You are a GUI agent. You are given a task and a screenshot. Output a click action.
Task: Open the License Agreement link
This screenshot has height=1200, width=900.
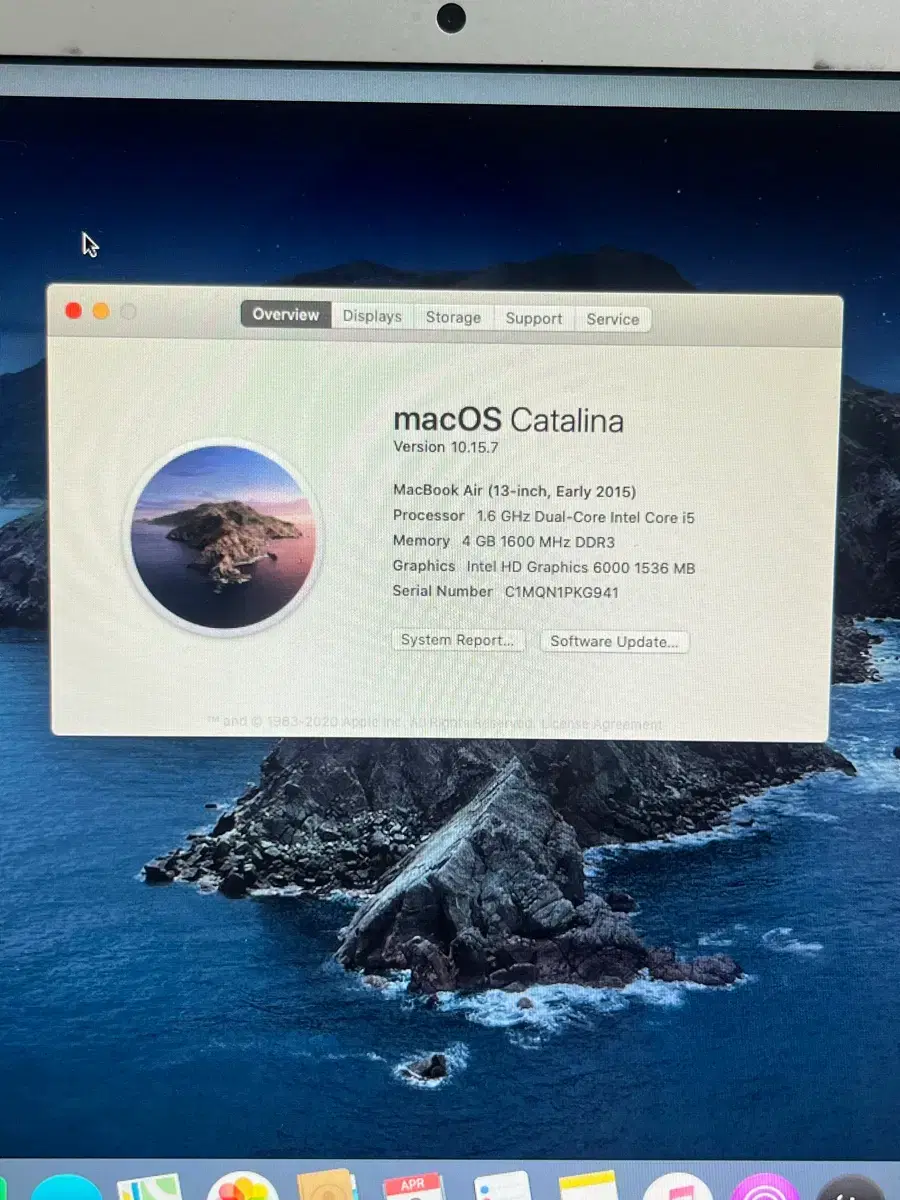click(602, 724)
